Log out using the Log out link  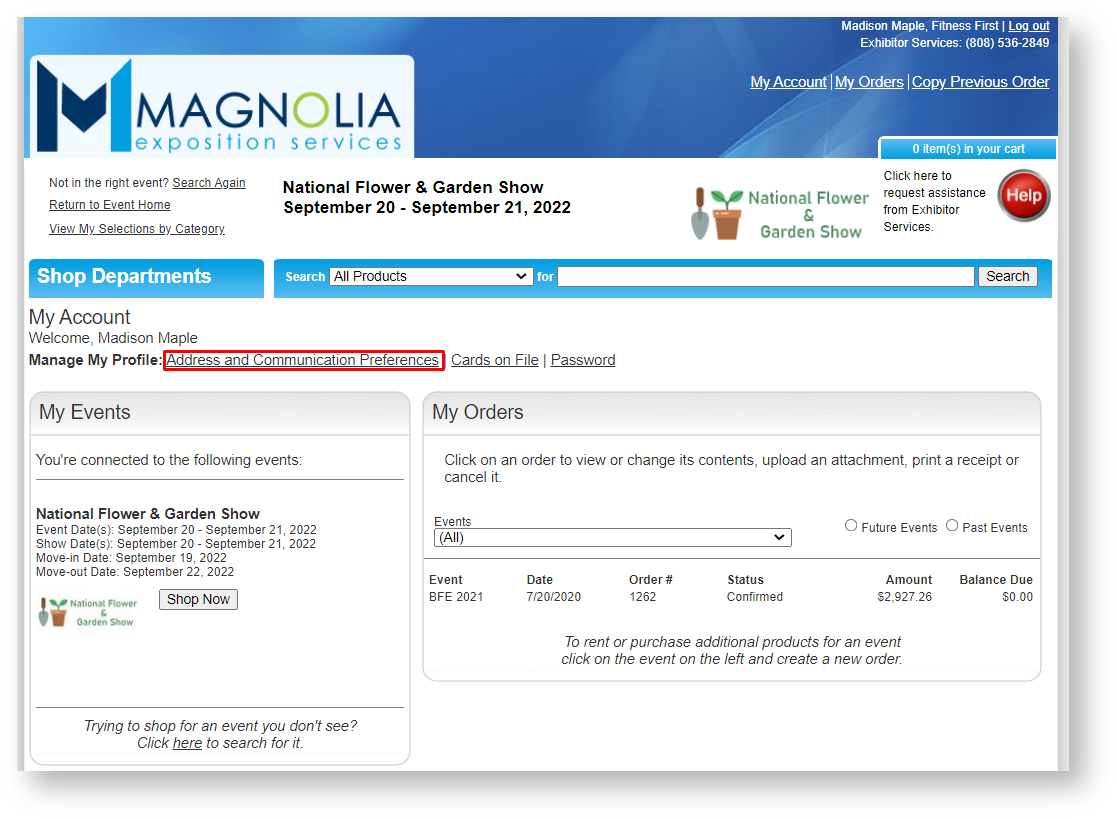1028,26
